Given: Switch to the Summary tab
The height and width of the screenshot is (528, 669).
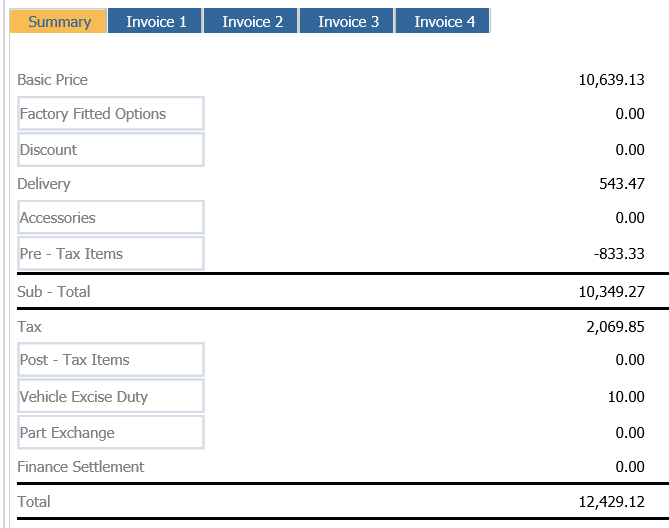Looking at the screenshot, I should tap(58, 21).
